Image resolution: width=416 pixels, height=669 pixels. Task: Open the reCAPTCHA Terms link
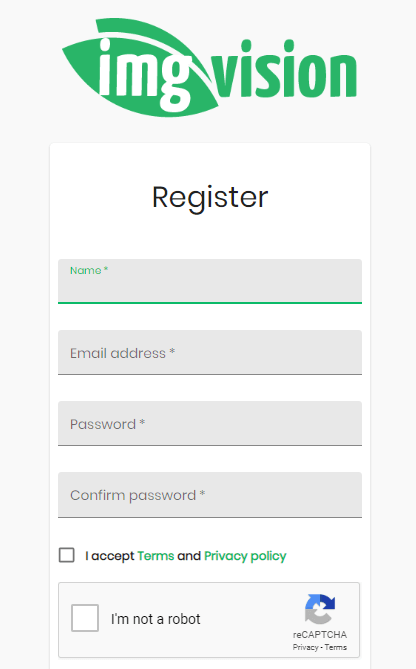336,647
